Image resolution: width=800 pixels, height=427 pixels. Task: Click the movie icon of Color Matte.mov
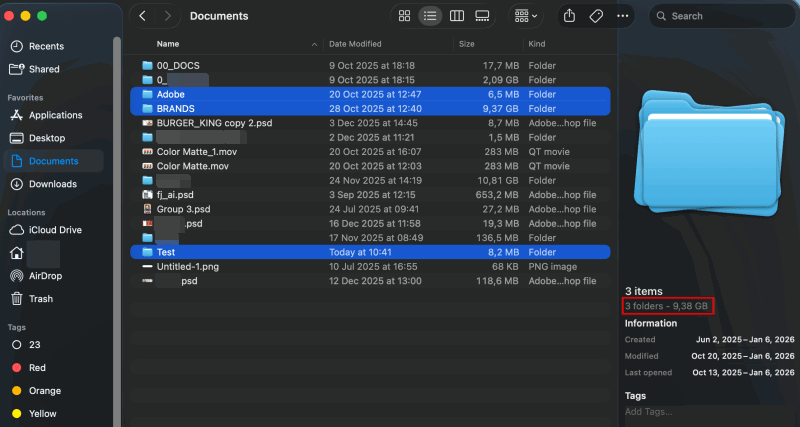(147, 166)
